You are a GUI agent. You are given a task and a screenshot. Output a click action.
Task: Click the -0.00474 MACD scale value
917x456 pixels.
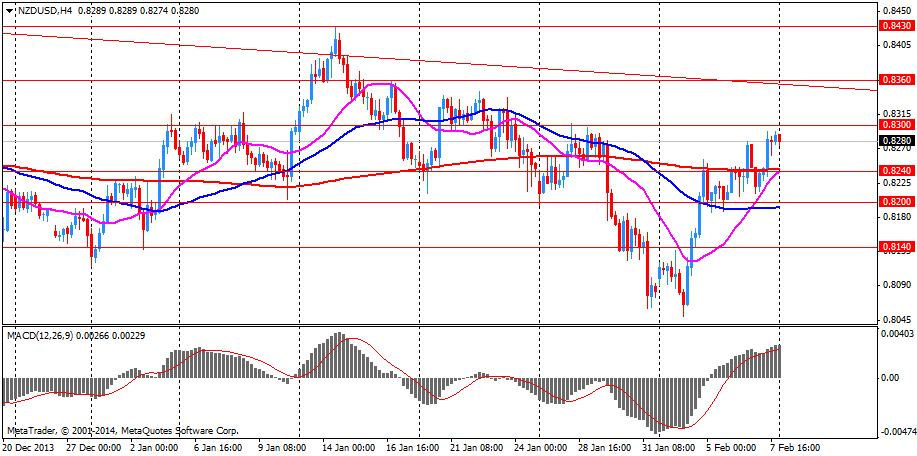[895, 431]
